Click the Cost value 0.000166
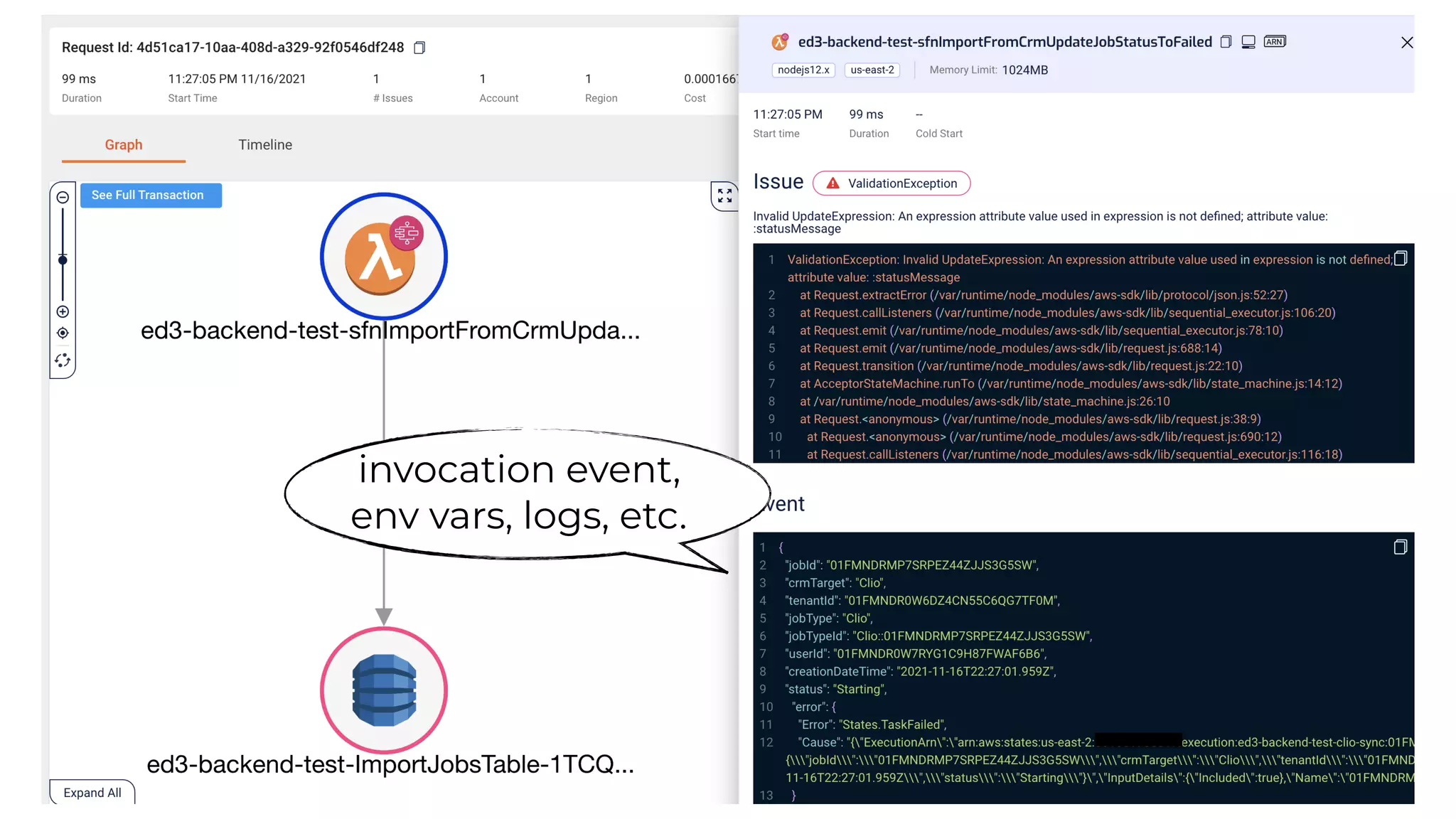 pos(711,79)
